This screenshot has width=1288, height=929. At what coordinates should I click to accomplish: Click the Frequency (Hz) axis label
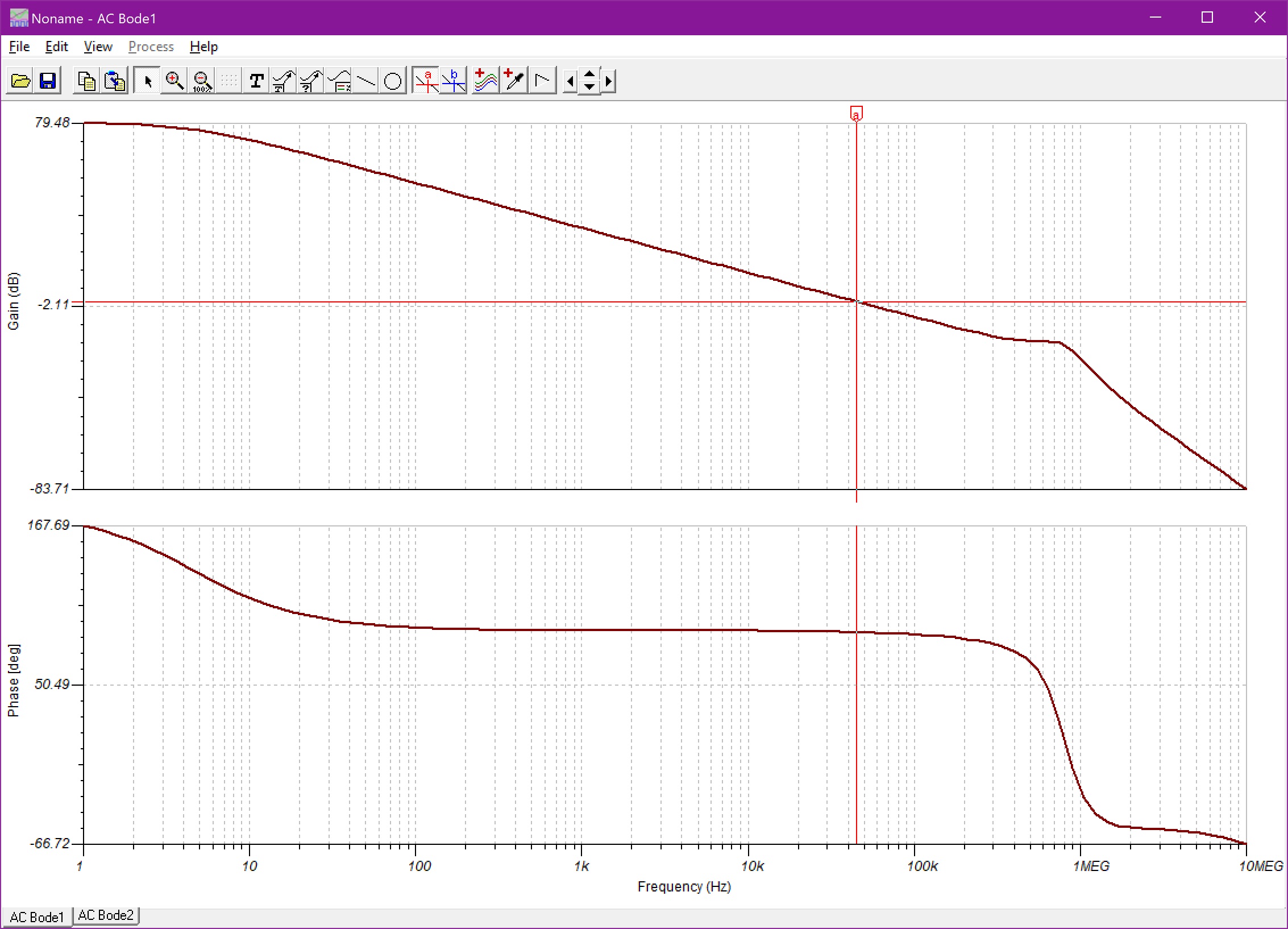pos(684,886)
